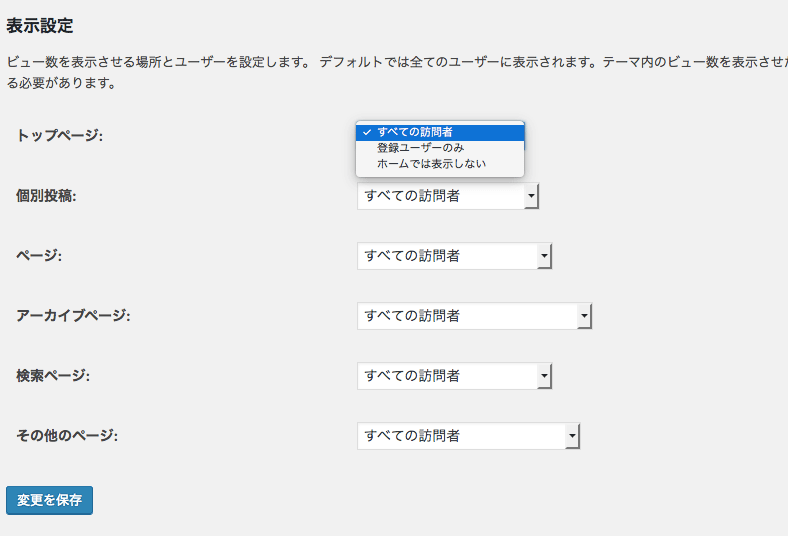The height and width of the screenshot is (536, 788).
Task: Click the 表示設定 heading
Action: click(40, 26)
